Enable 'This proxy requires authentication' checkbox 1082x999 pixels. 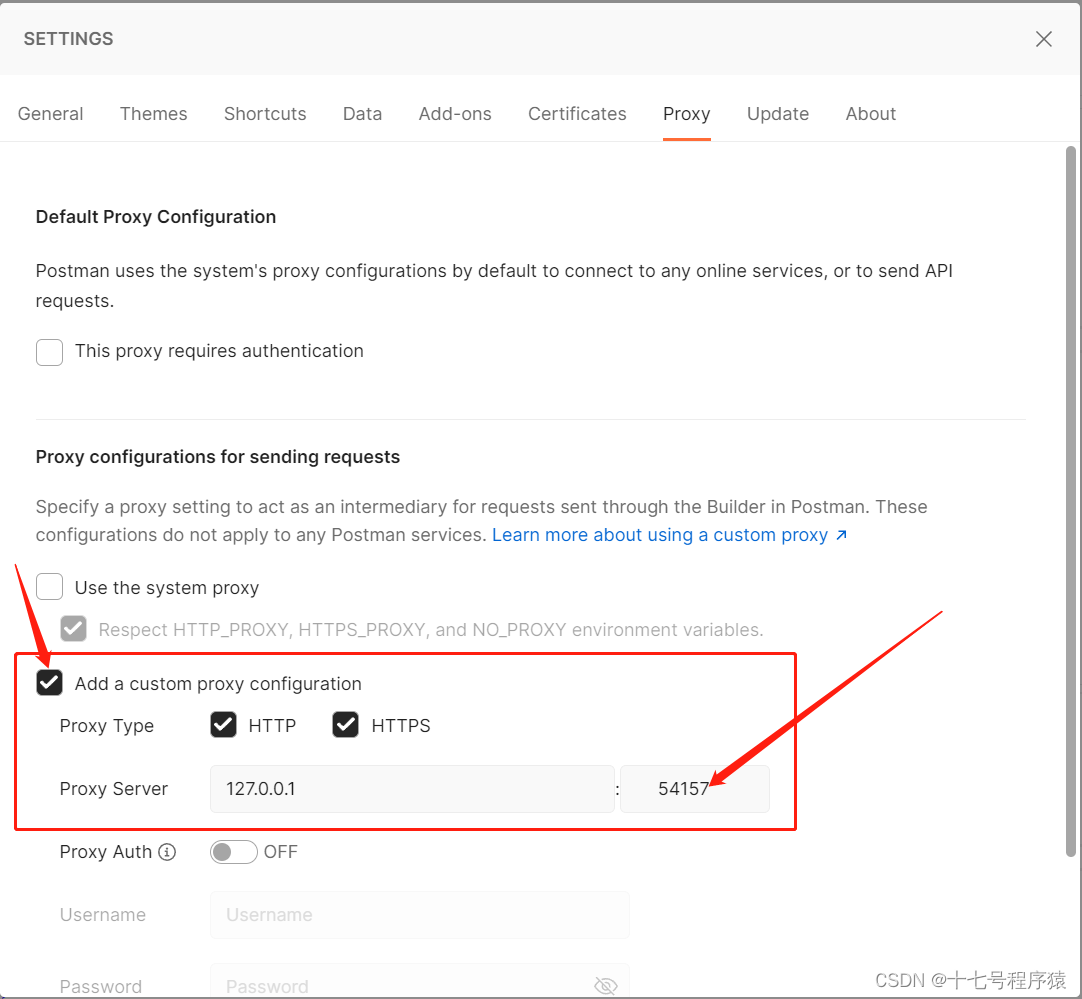pos(50,352)
